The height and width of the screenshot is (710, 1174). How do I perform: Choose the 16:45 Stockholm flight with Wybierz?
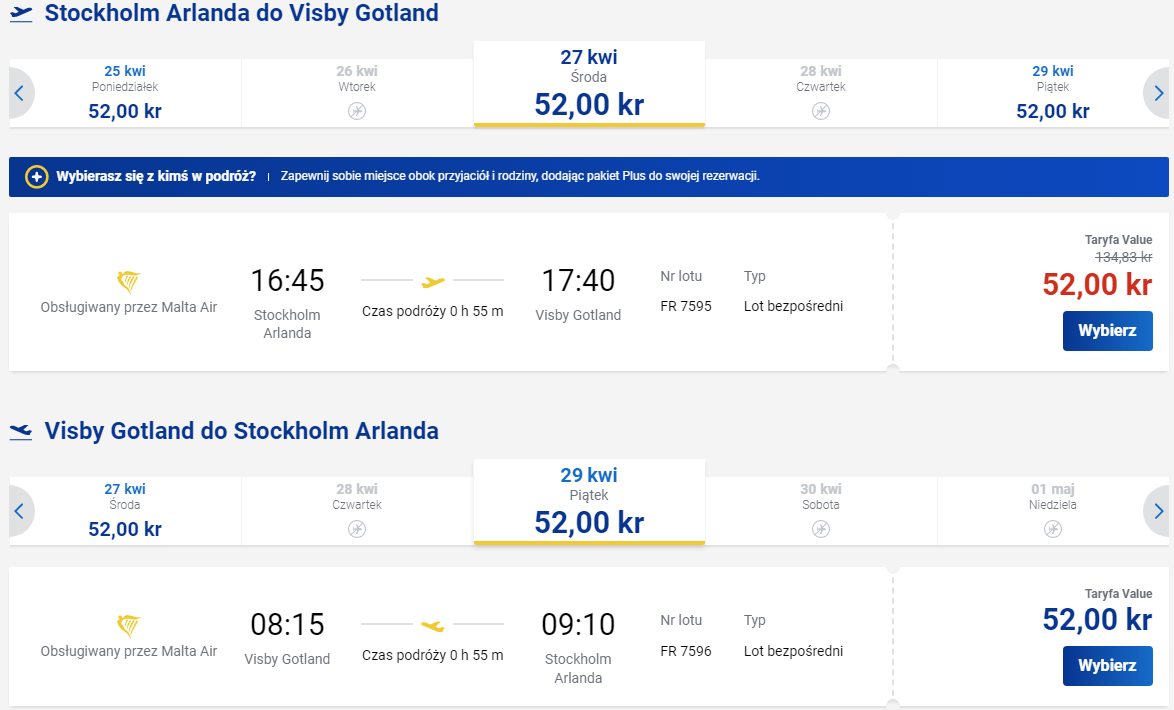pos(1107,331)
